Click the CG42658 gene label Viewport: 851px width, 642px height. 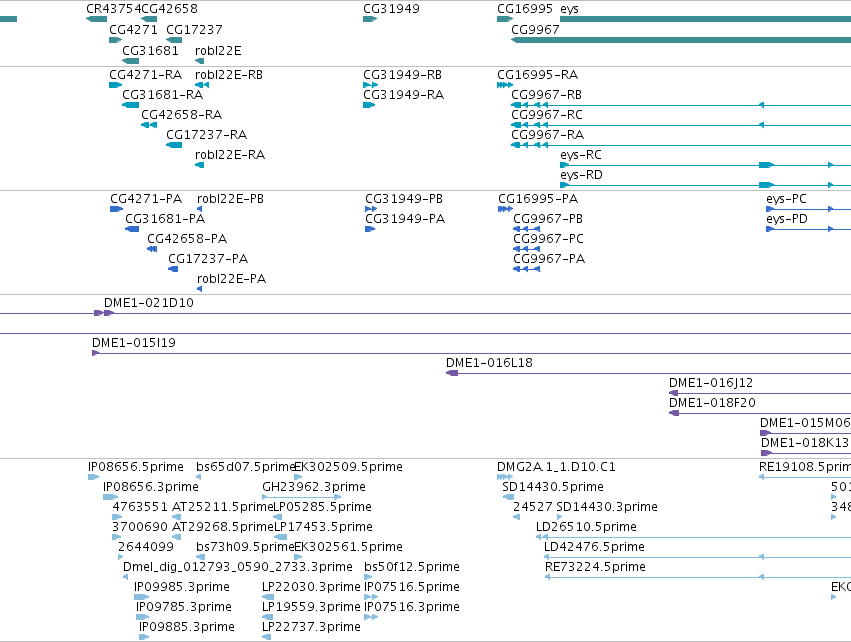pos(169,9)
